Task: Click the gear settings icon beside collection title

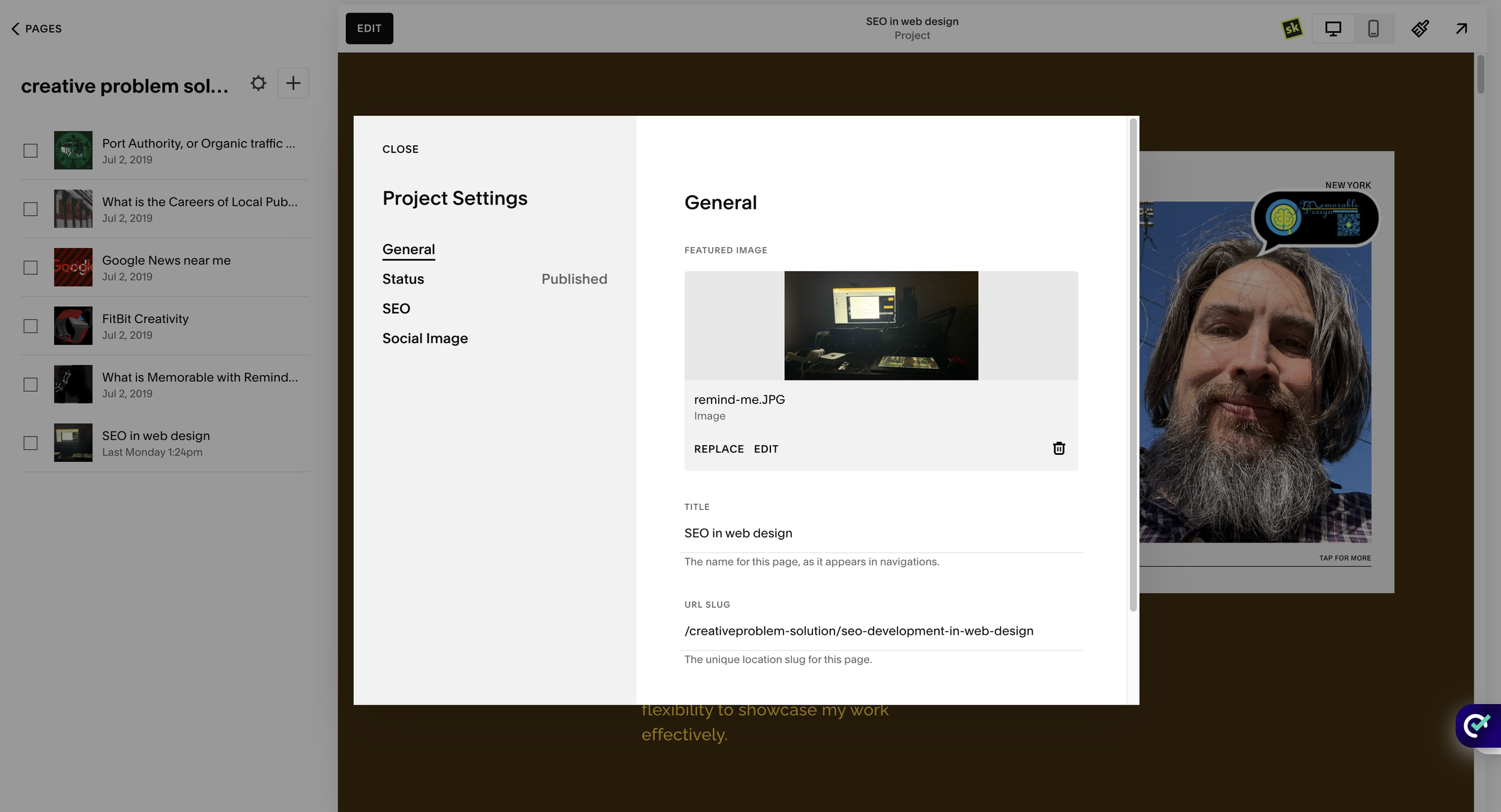Action: [x=258, y=83]
